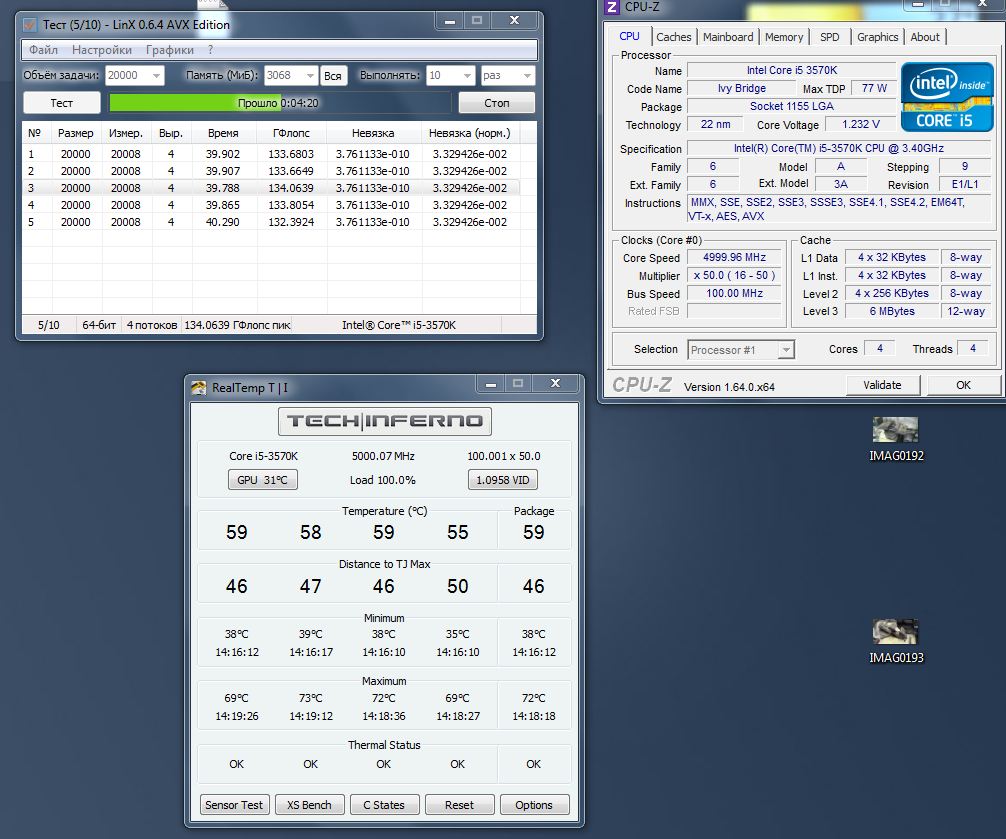This screenshot has height=839, width=1006.
Task: Click the Измер. column header in LinX
Action: click(x=126, y=133)
